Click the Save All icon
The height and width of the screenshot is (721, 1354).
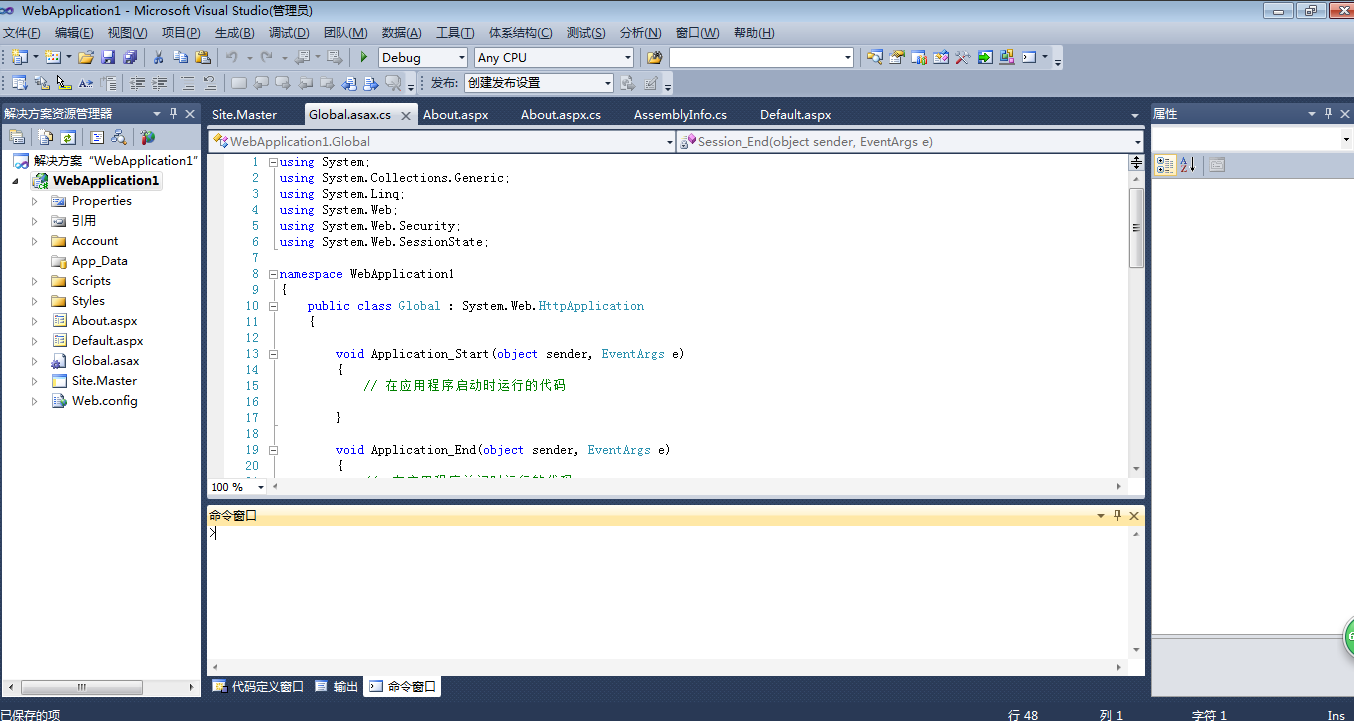130,57
